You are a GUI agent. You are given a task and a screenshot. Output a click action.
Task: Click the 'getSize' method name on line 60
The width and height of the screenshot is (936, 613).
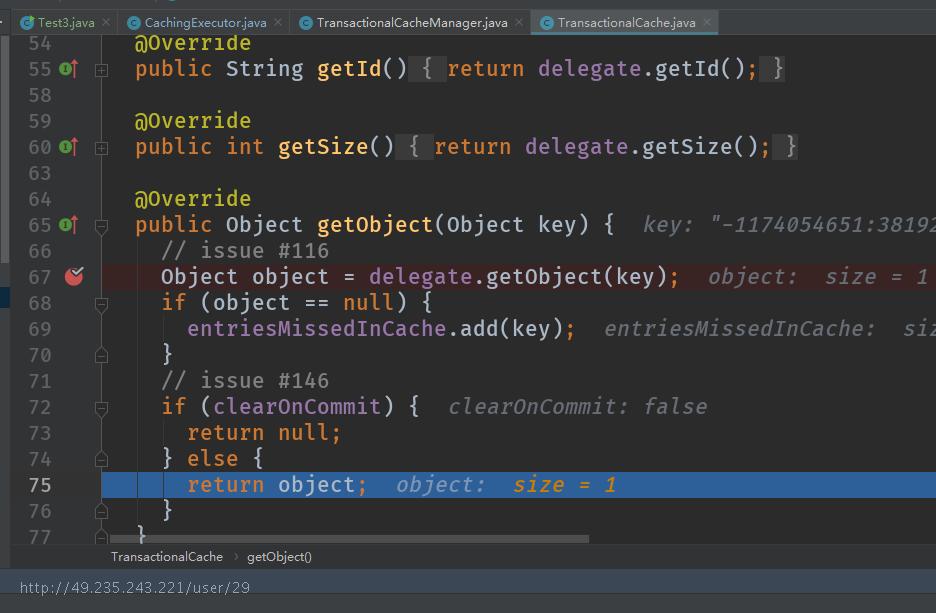coord(323,147)
